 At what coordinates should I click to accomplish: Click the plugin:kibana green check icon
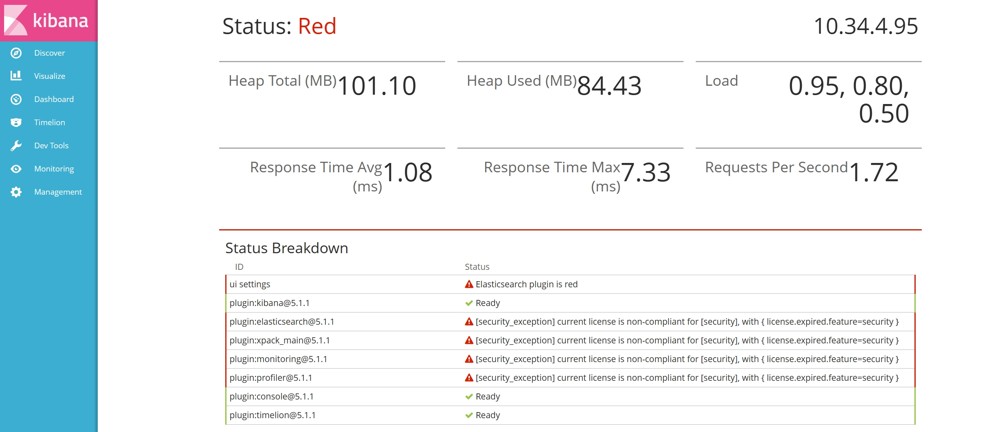(x=469, y=303)
